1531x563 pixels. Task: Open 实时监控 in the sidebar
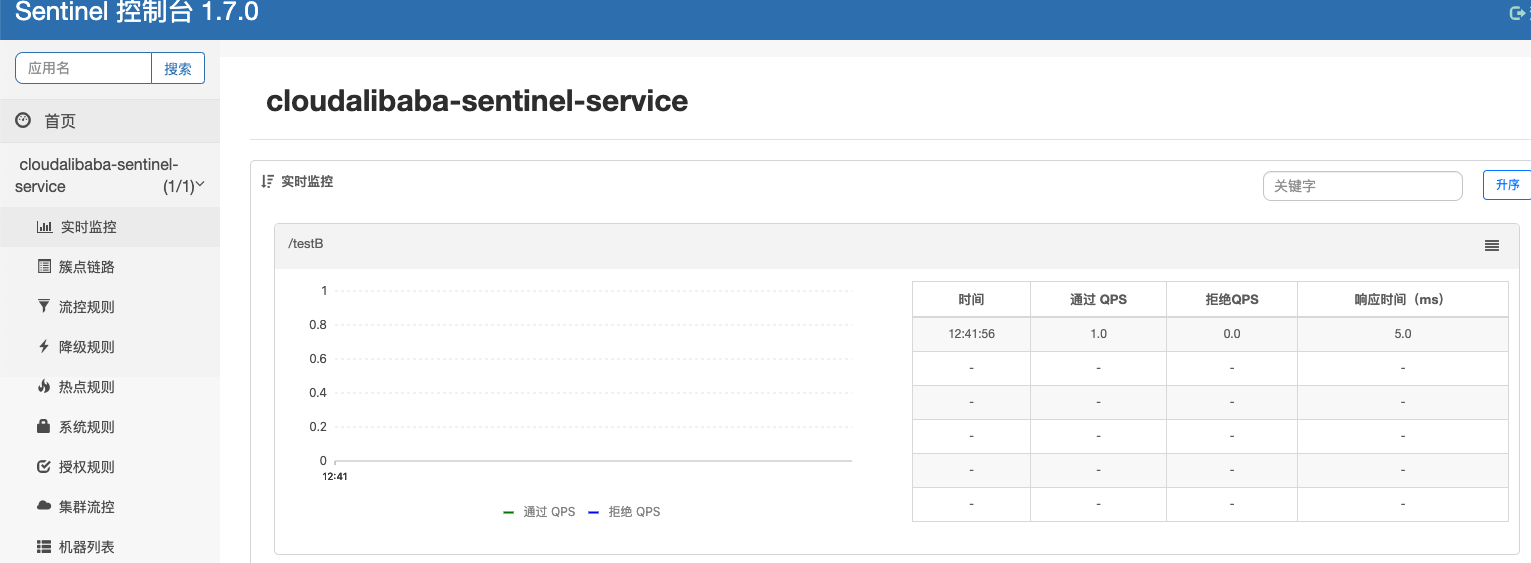tap(110, 227)
